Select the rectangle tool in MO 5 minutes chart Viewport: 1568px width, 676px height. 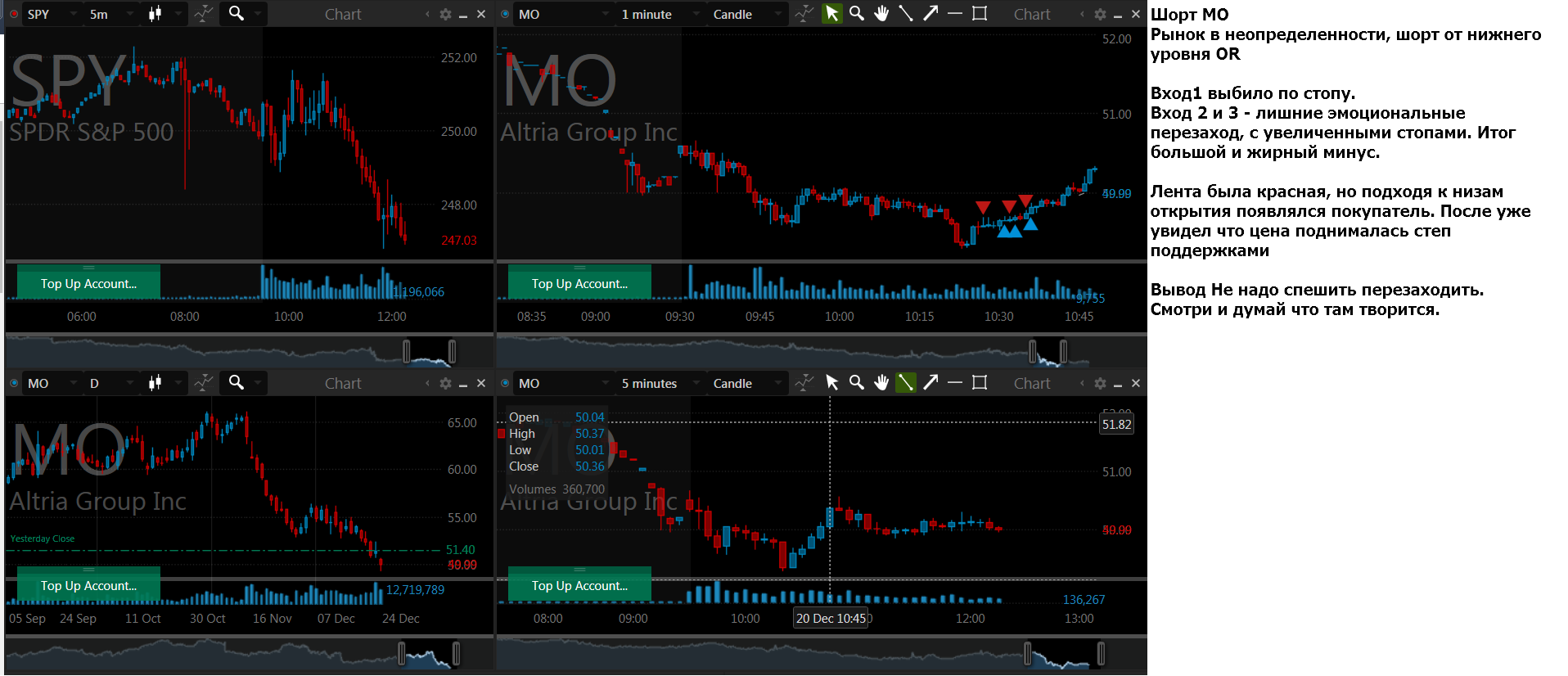[980, 382]
